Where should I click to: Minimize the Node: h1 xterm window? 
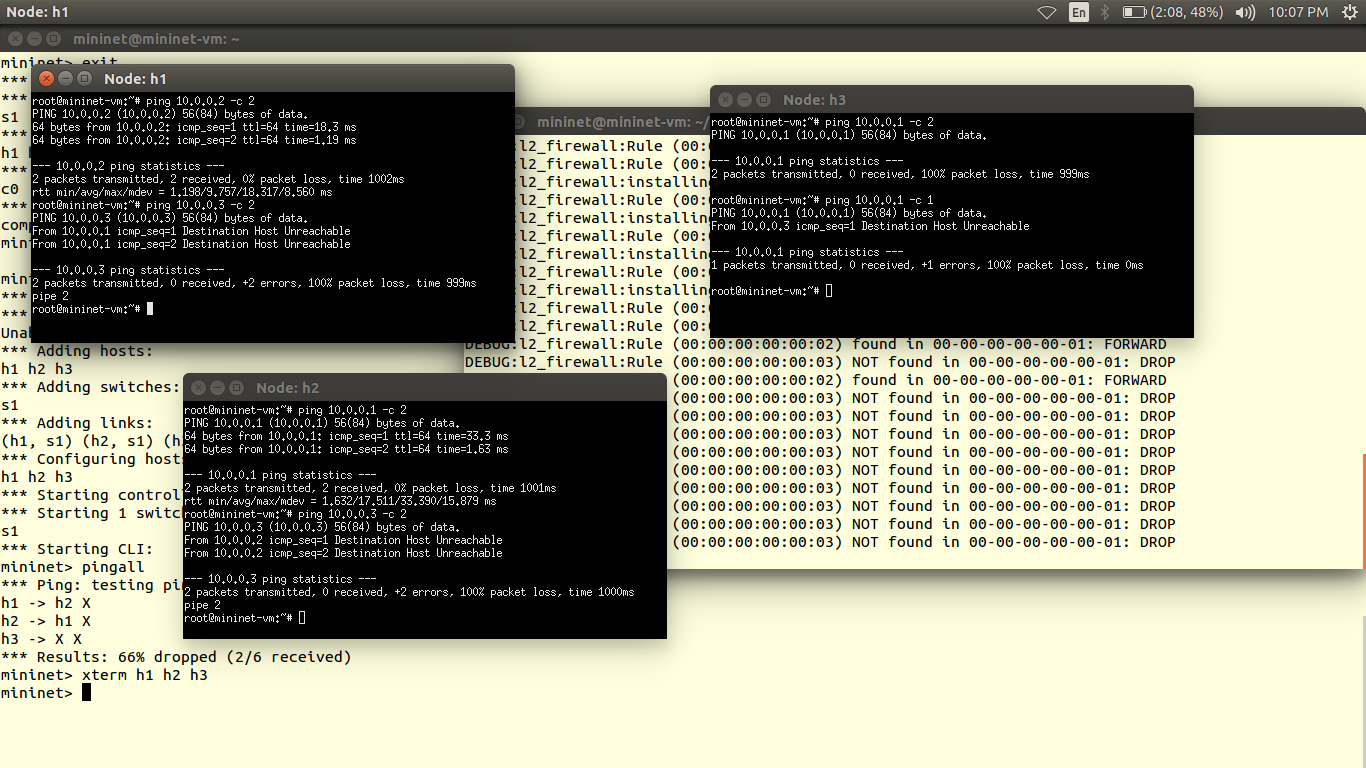65,78
